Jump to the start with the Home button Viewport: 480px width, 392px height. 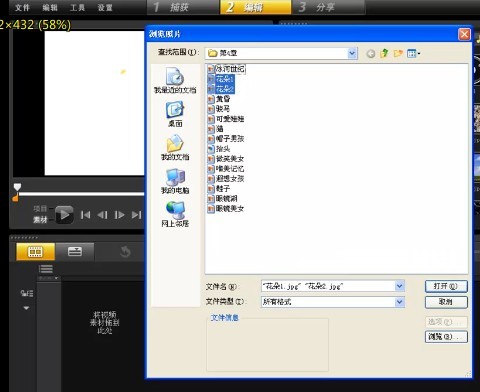pos(85,215)
